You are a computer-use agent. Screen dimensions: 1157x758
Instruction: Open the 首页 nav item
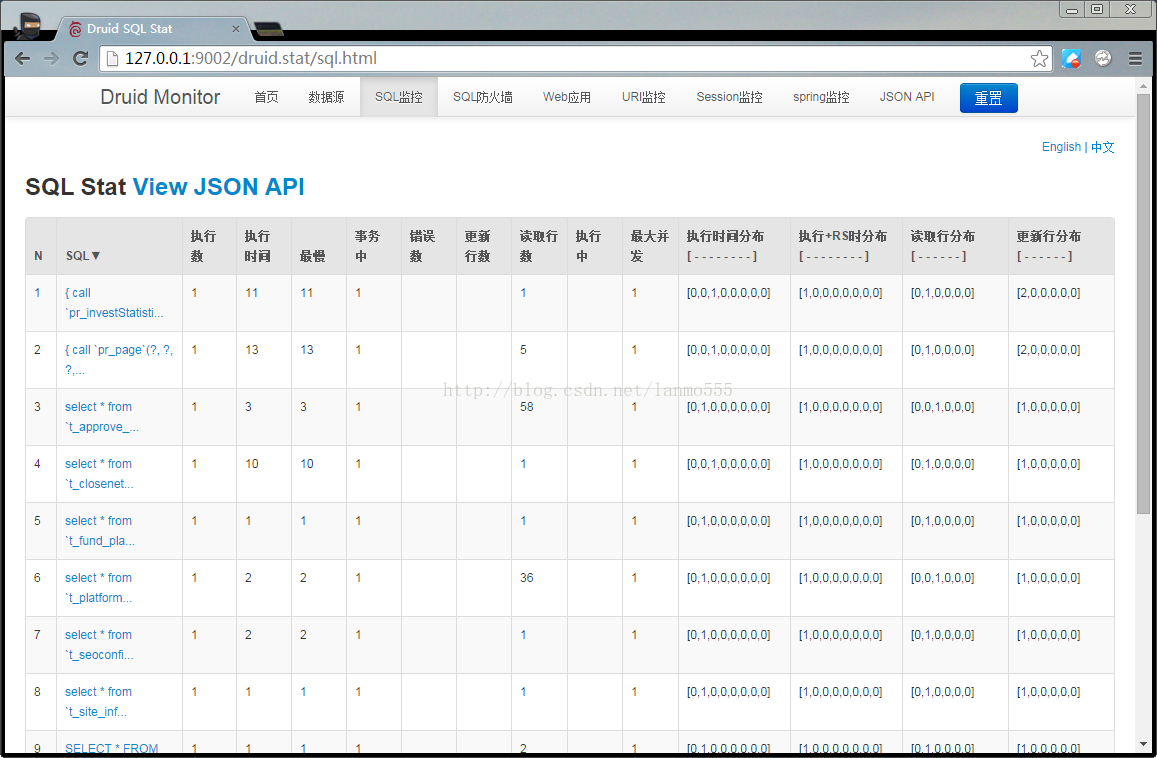[266, 97]
